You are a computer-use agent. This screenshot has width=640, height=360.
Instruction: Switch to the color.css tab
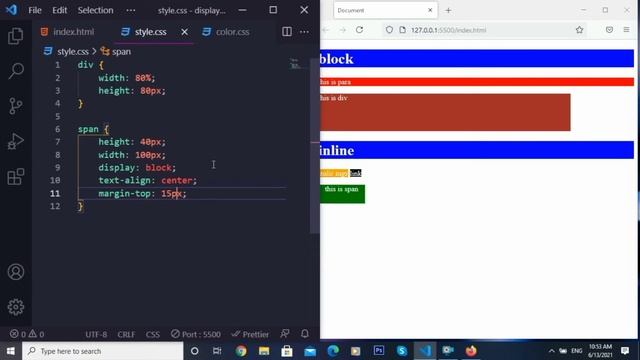tap(227, 31)
